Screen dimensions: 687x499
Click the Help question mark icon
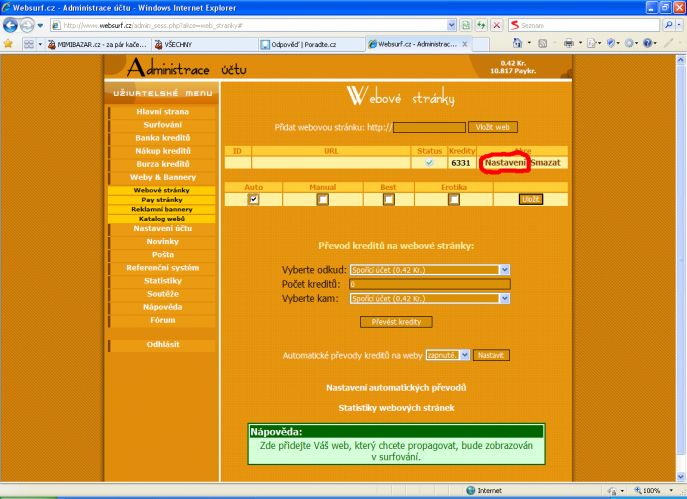648,43
